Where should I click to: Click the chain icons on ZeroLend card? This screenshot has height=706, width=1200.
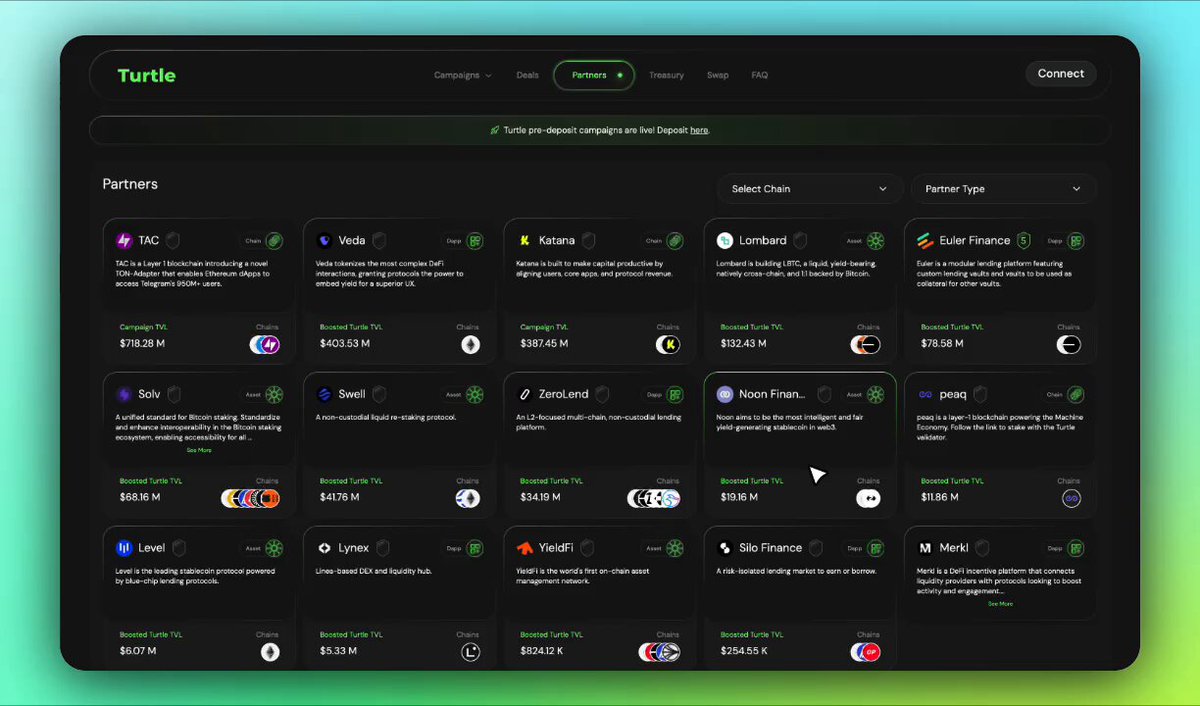coord(654,498)
